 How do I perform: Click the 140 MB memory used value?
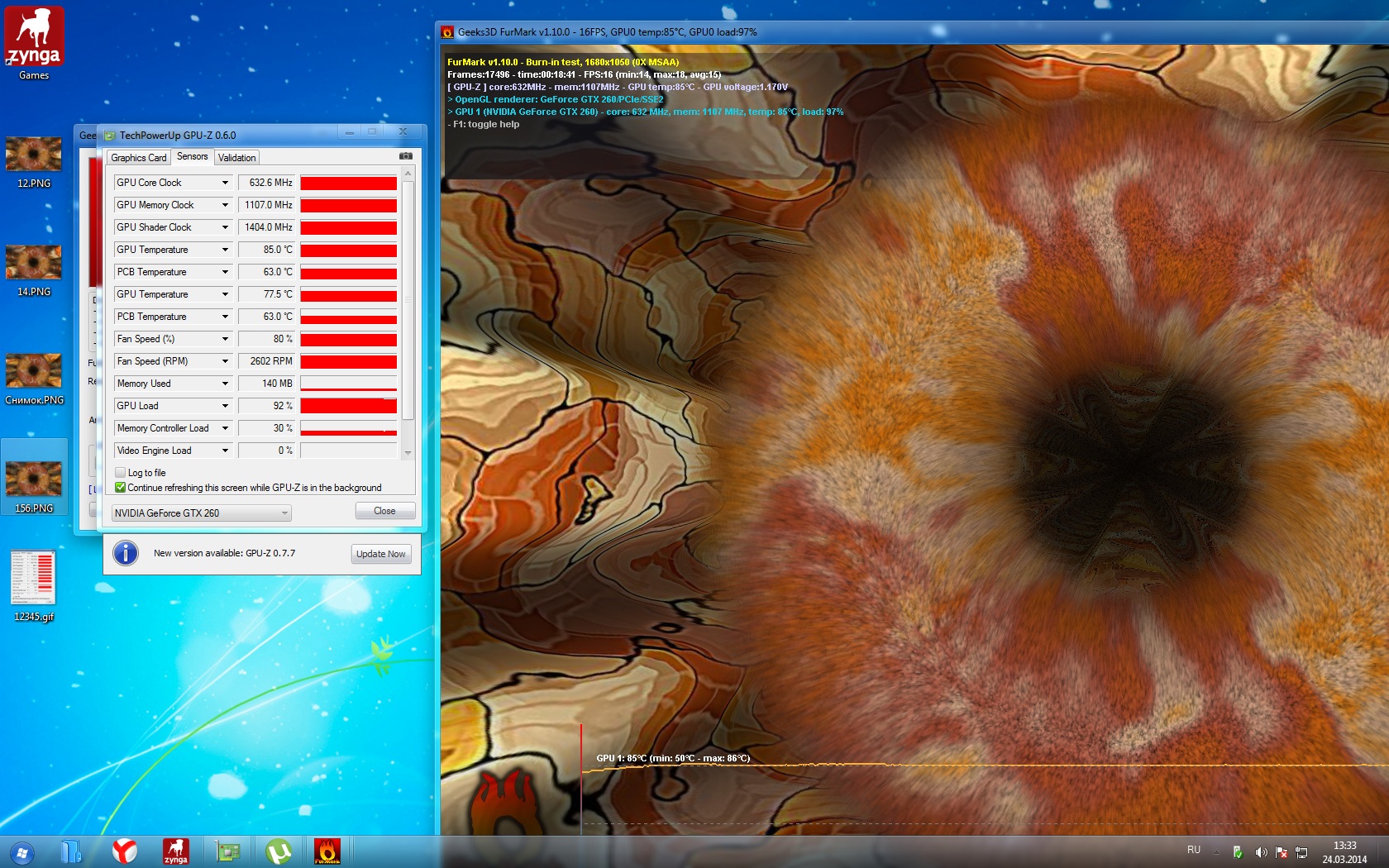(x=266, y=384)
